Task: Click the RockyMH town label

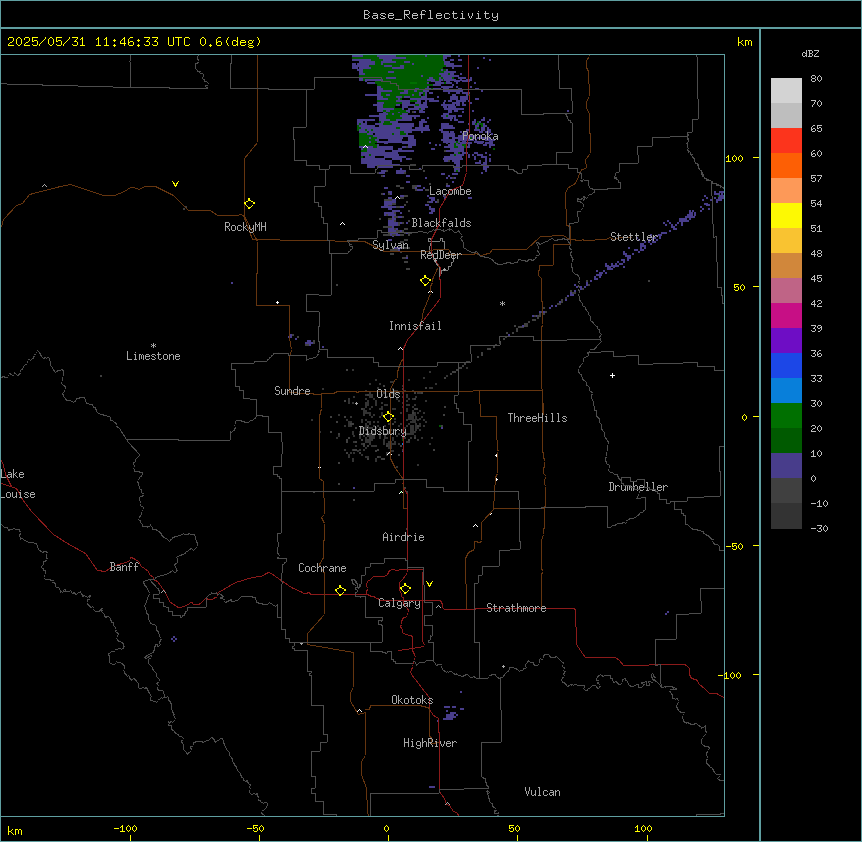Action: (245, 227)
